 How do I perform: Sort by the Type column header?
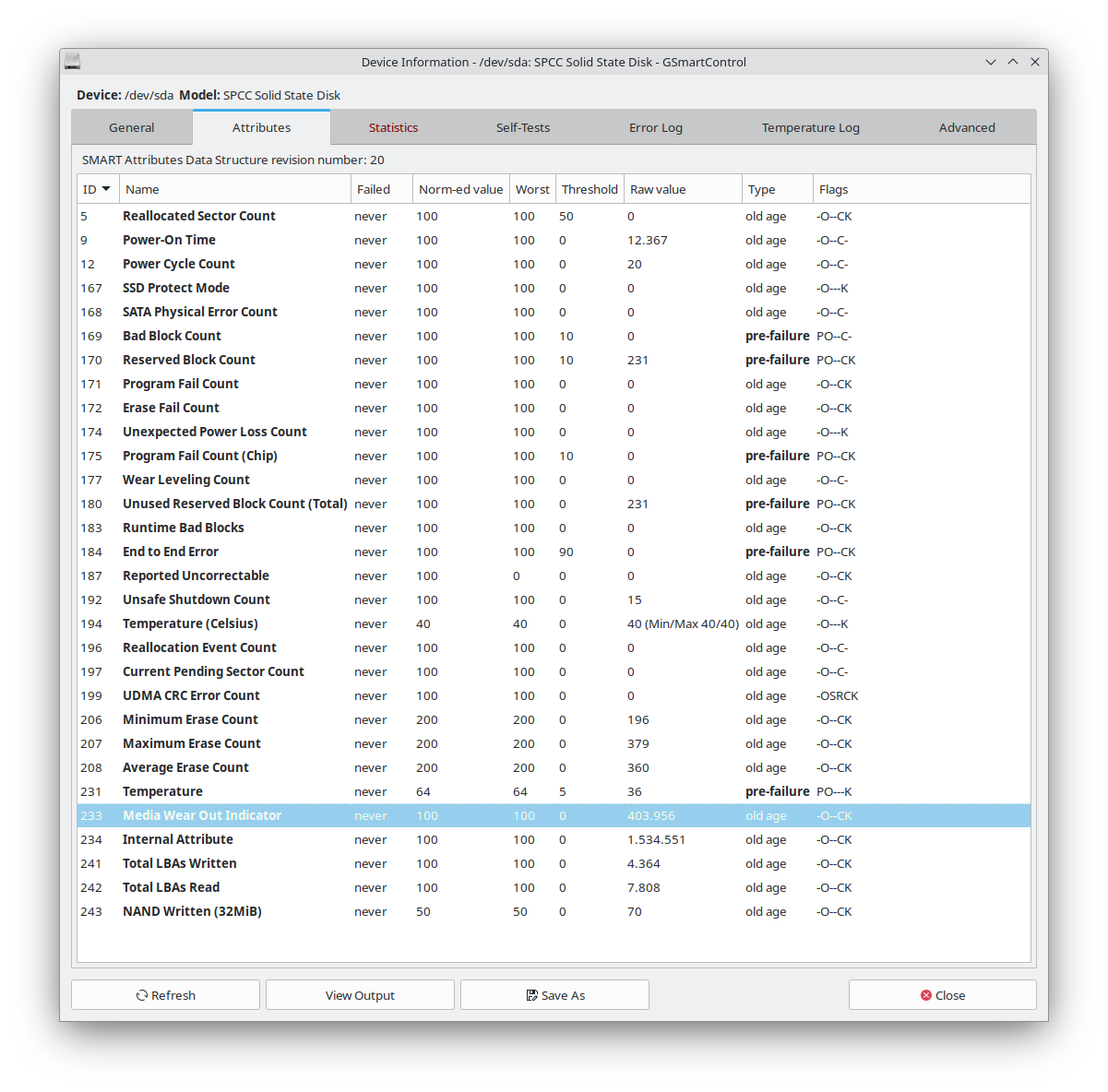click(x=778, y=189)
